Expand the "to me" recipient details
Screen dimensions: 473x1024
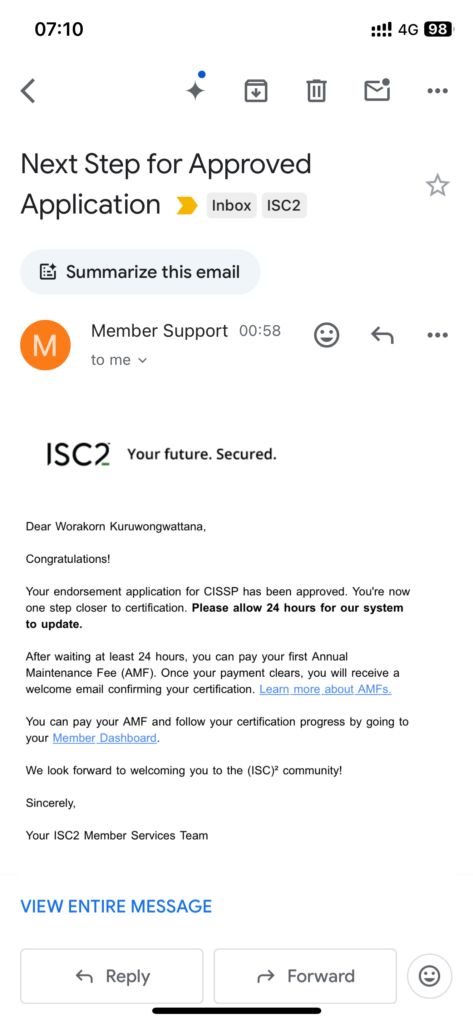pyautogui.click(x=119, y=360)
